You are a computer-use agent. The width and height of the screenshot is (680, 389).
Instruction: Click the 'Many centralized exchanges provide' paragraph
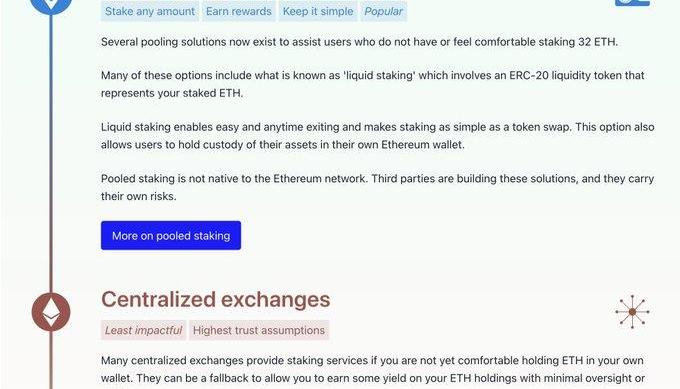tap(373, 371)
